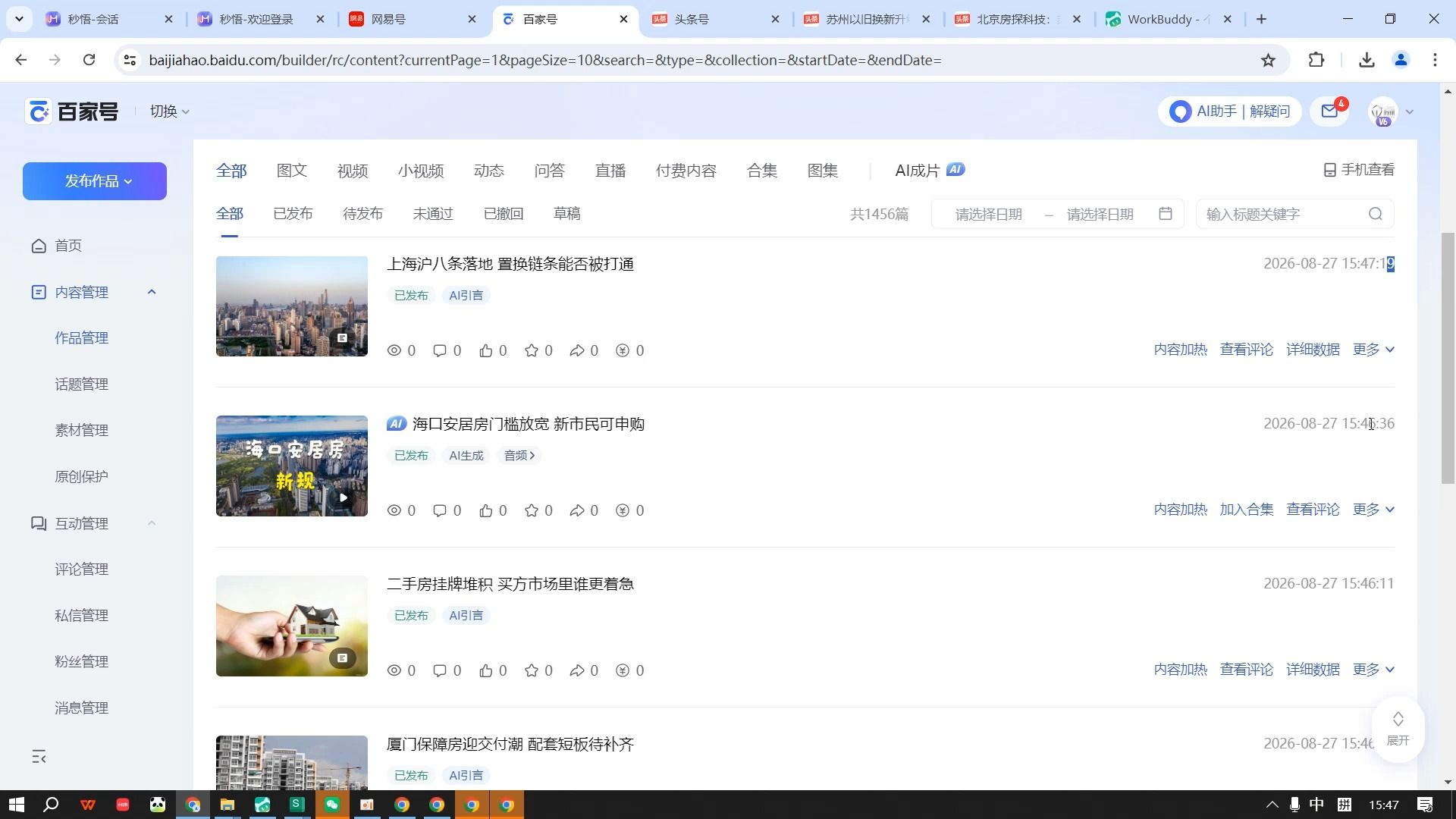Click the comment icon on 上海沪八条 article

click(439, 350)
